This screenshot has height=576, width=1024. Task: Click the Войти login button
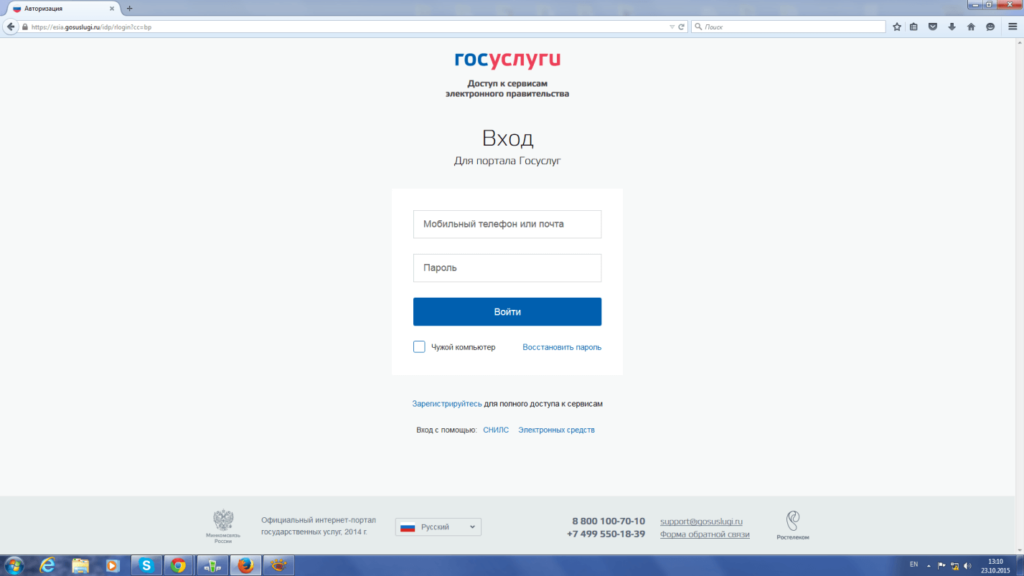click(x=507, y=312)
